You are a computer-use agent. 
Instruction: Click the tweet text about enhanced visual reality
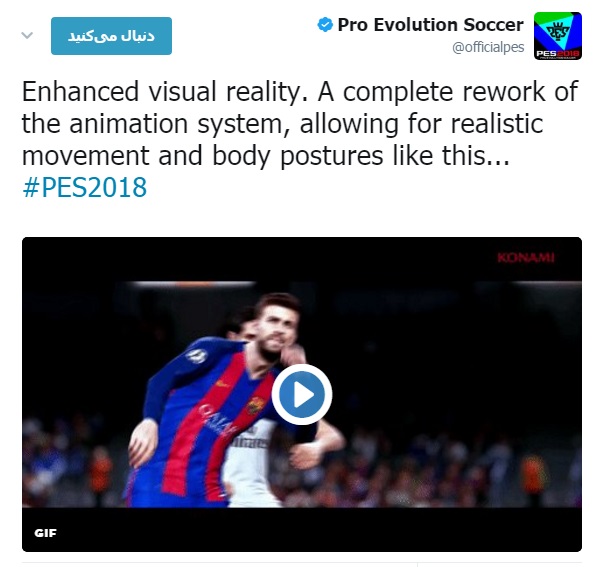[x=300, y=123]
